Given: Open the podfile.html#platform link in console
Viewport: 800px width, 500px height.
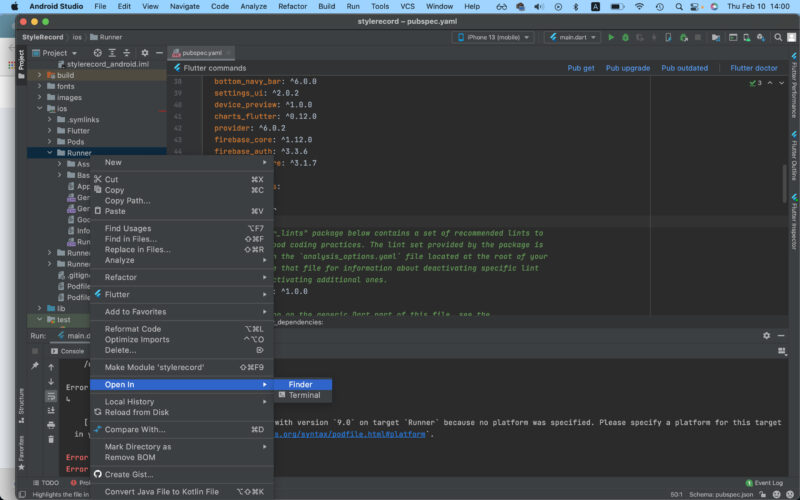Looking at the screenshot, I should click(350, 434).
